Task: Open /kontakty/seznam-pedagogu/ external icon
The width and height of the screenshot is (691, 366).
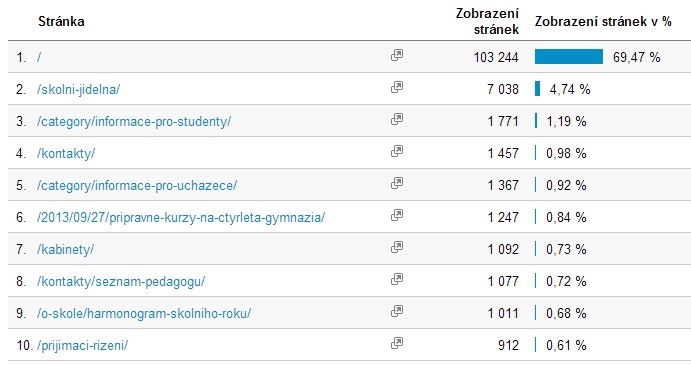Action: [x=397, y=279]
